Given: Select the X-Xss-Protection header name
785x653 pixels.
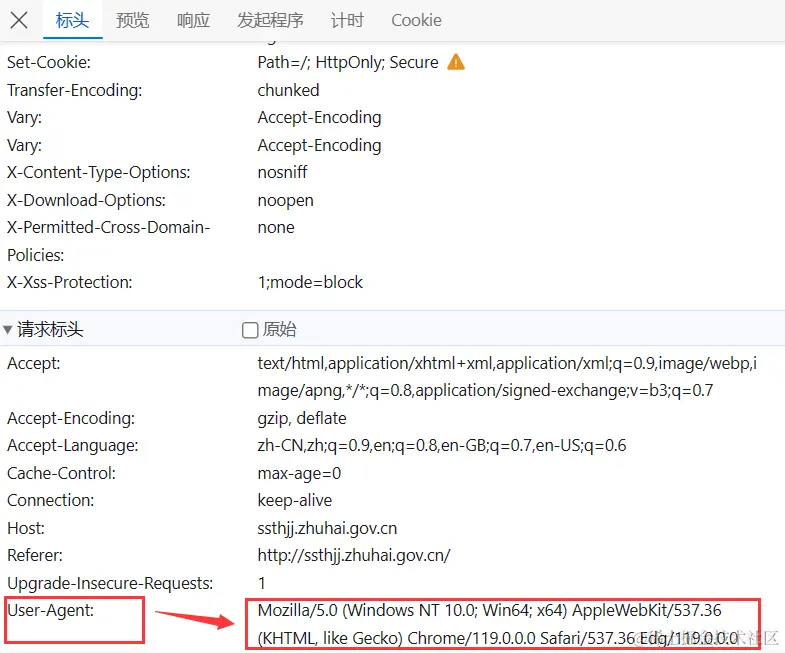Looking at the screenshot, I should (70, 282).
